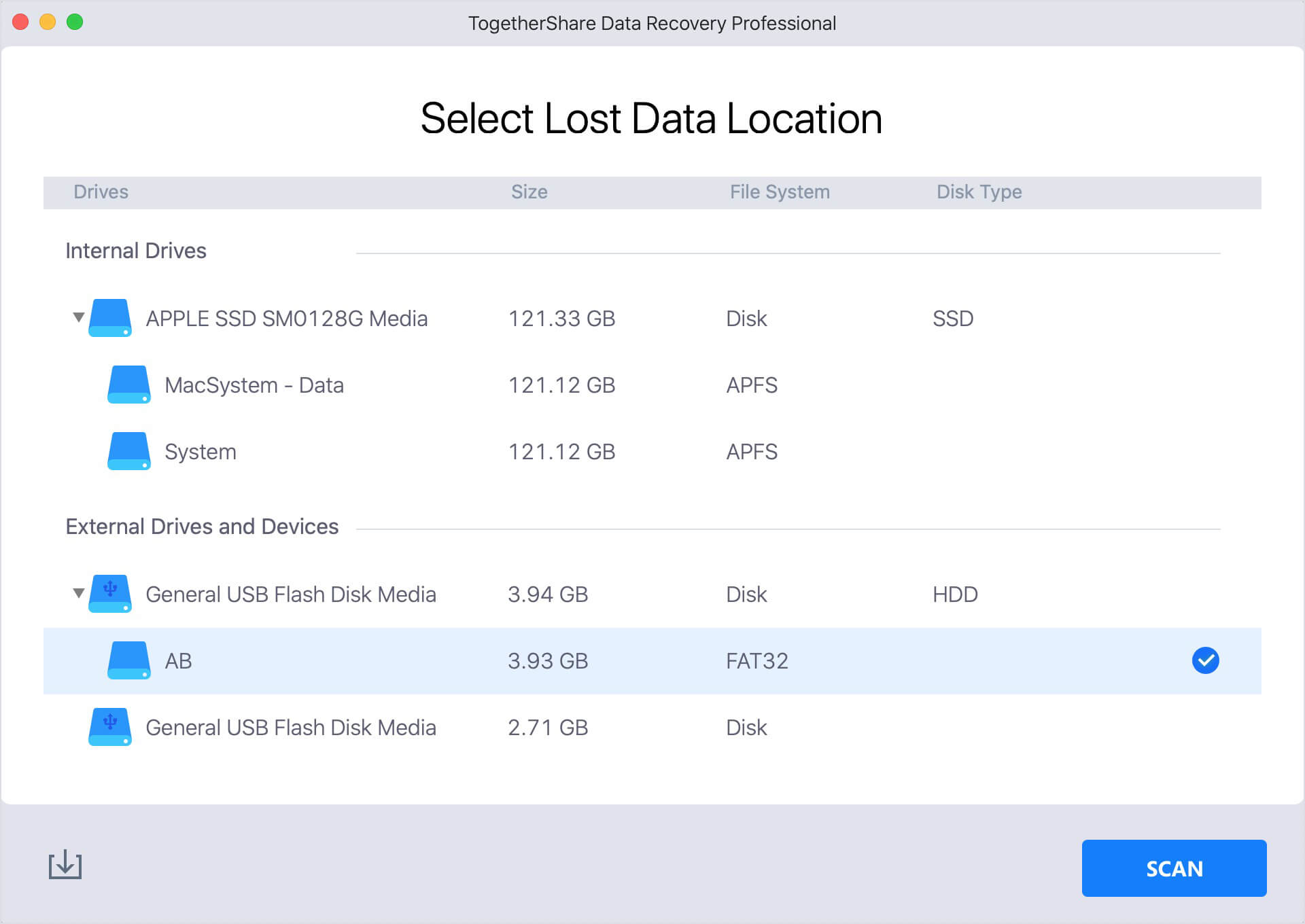Click the System volume drive icon

128,451
